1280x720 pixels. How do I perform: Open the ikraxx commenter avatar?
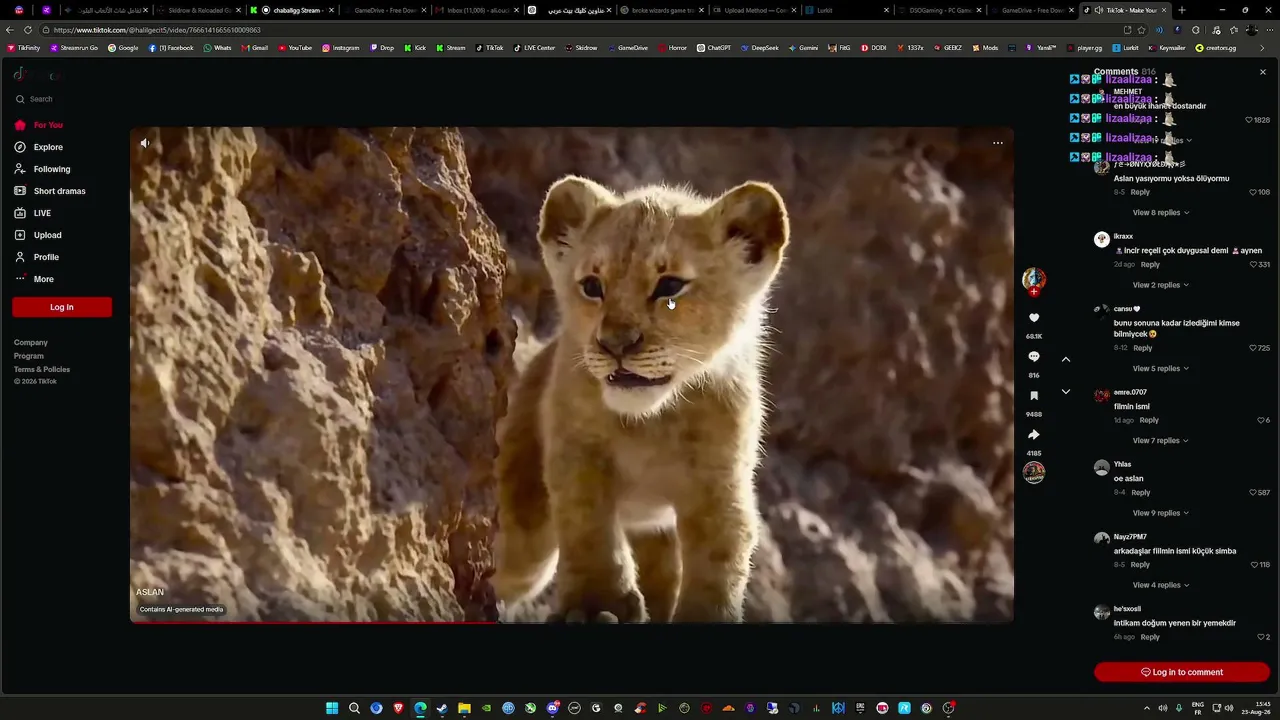pyautogui.click(x=1101, y=239)
